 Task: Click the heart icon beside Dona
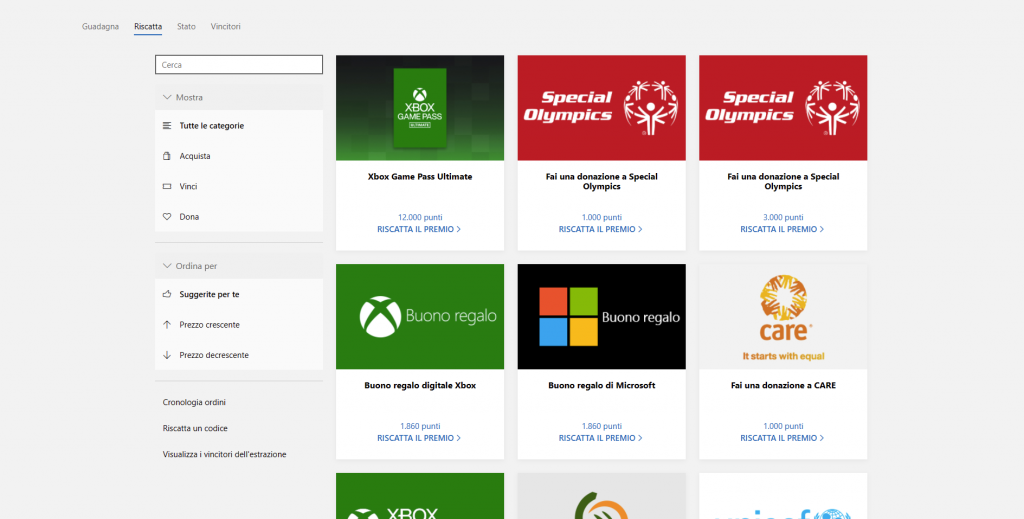pos(167,216)
